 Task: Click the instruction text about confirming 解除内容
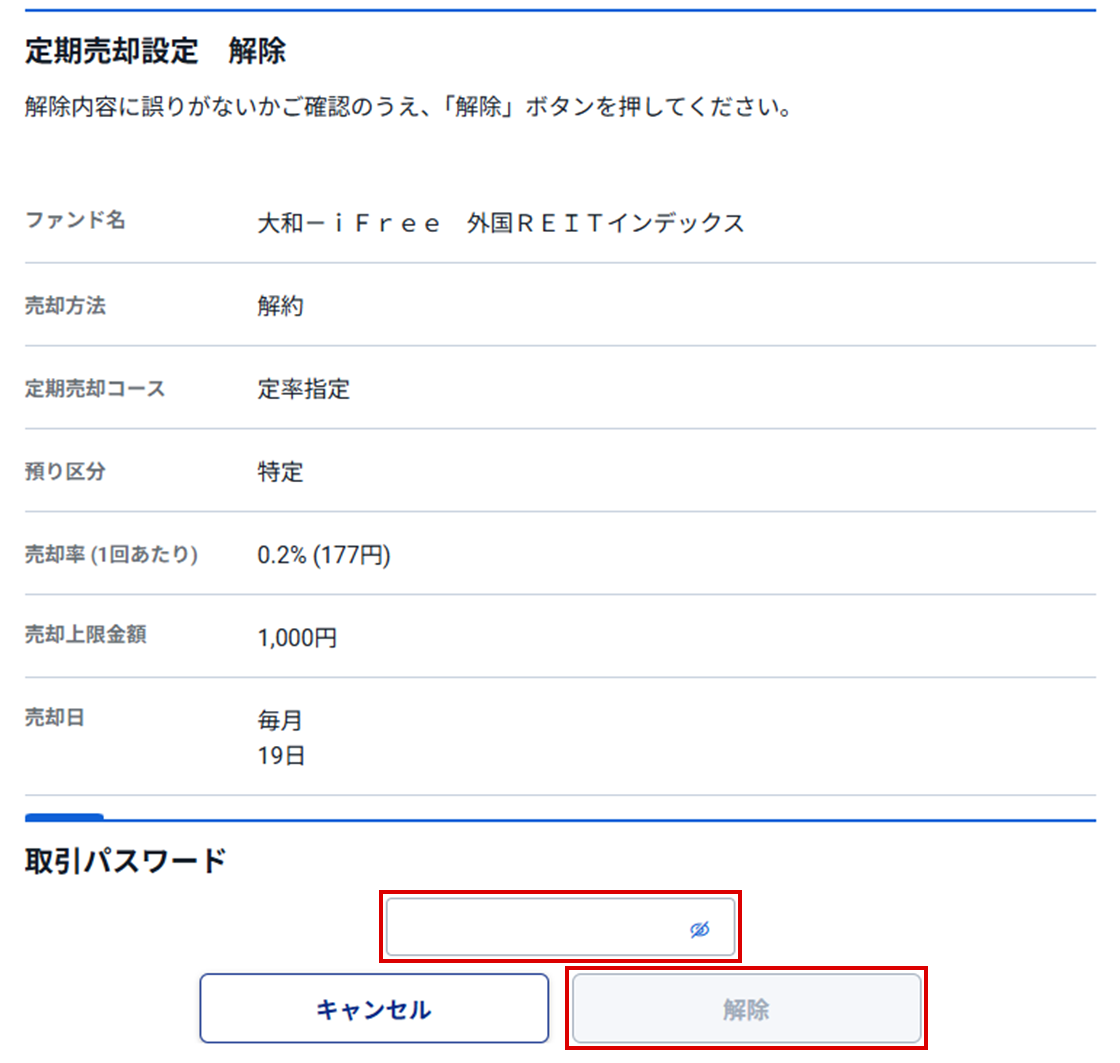[x=408, y=107]
